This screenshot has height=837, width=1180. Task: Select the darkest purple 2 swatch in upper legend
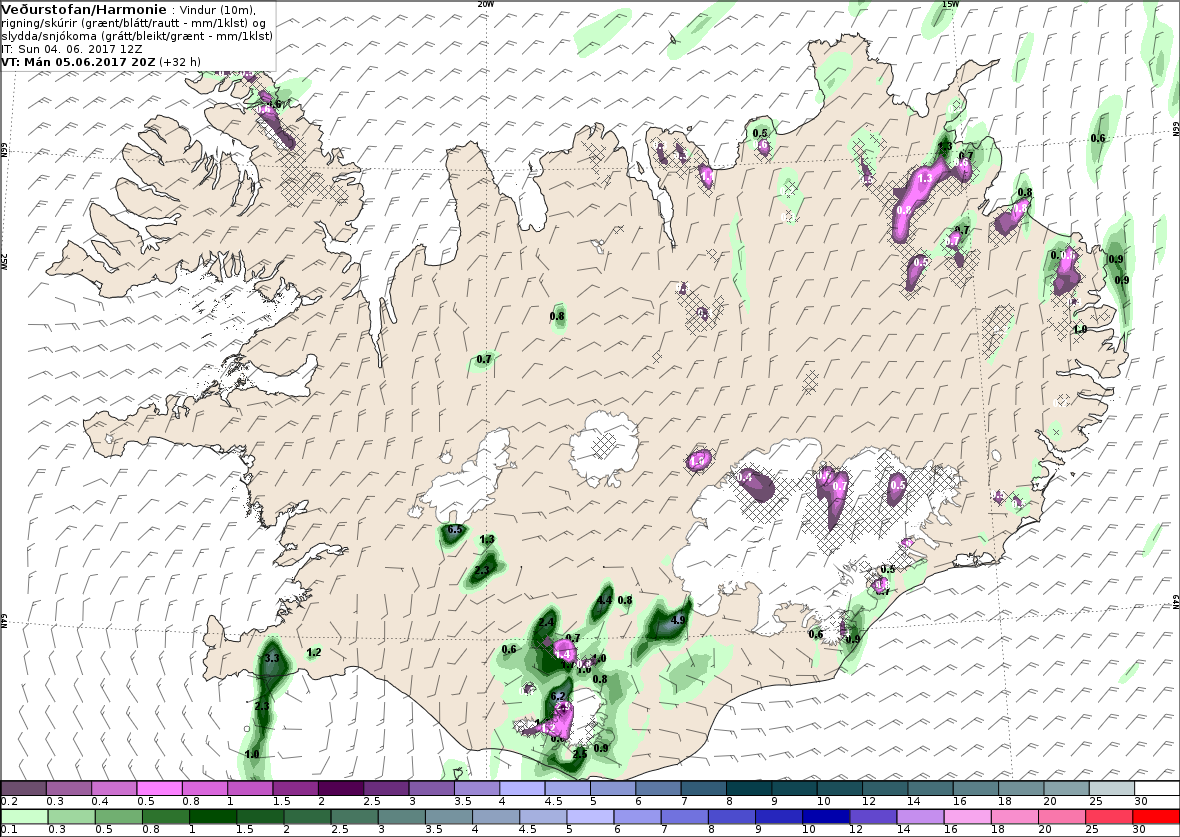(x=341, y=789)
